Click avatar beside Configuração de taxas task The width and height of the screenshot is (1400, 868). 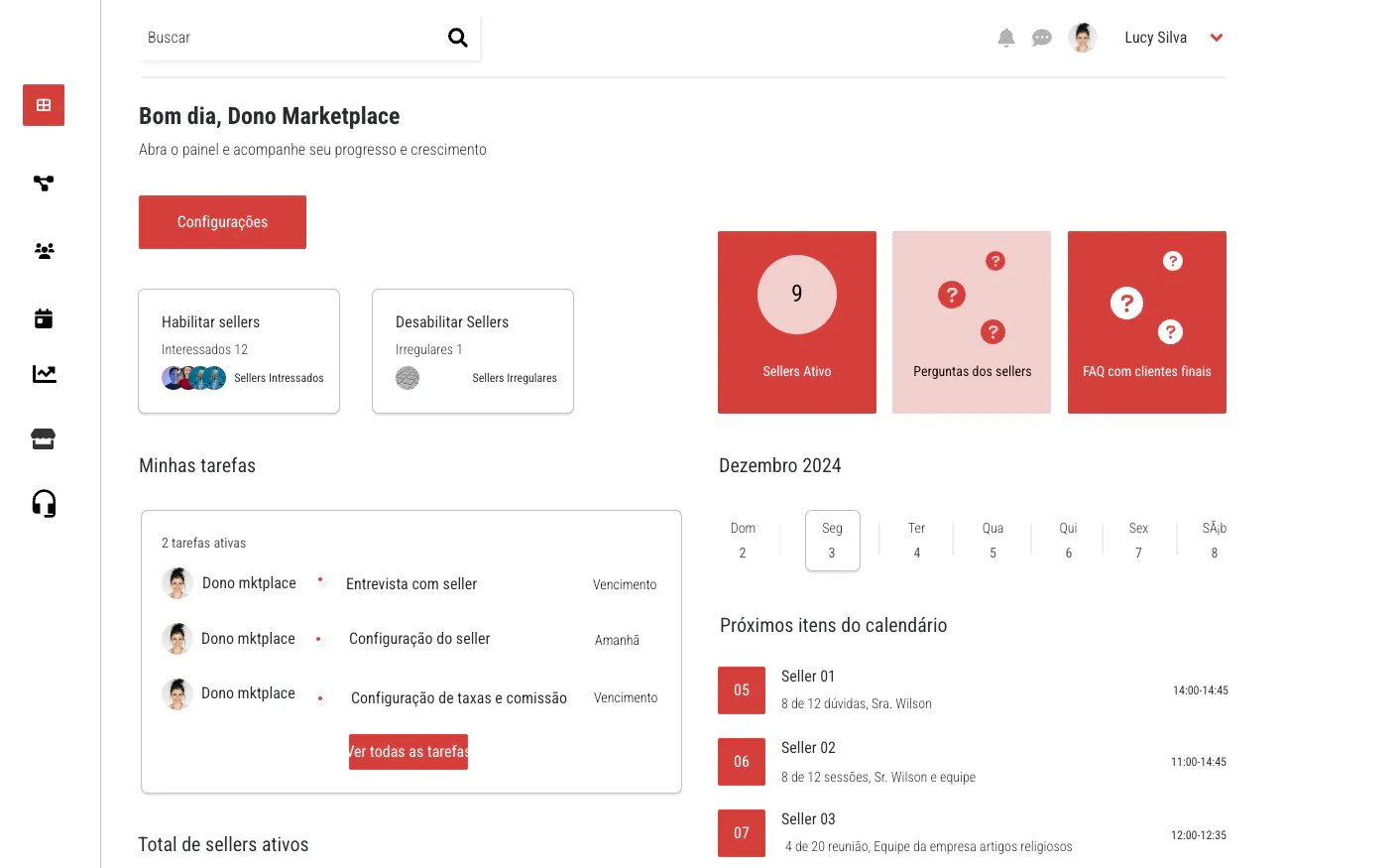point(177,694)
